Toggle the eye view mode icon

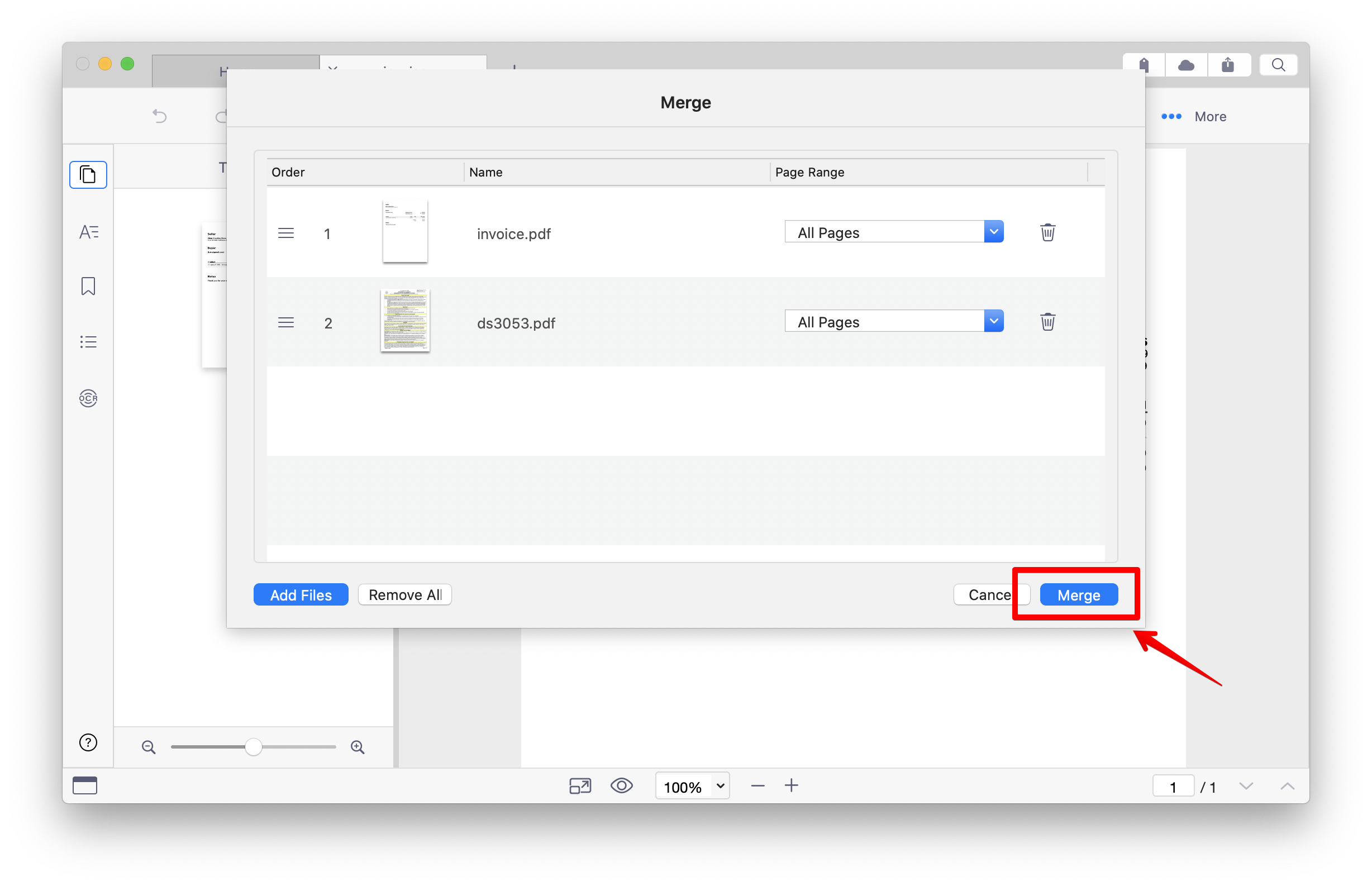tap(621, 785)
